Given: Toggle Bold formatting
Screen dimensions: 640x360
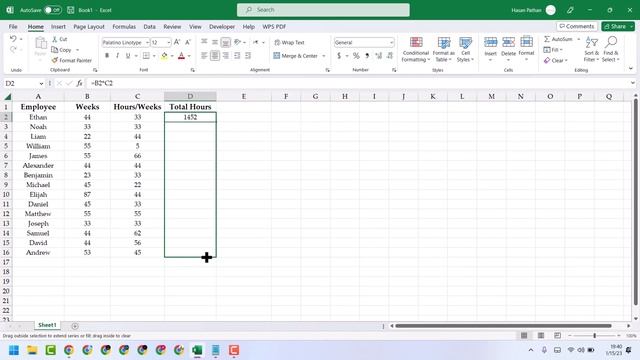Looking at the screenshot, I should pyautogui.click(x=107, y=56).
